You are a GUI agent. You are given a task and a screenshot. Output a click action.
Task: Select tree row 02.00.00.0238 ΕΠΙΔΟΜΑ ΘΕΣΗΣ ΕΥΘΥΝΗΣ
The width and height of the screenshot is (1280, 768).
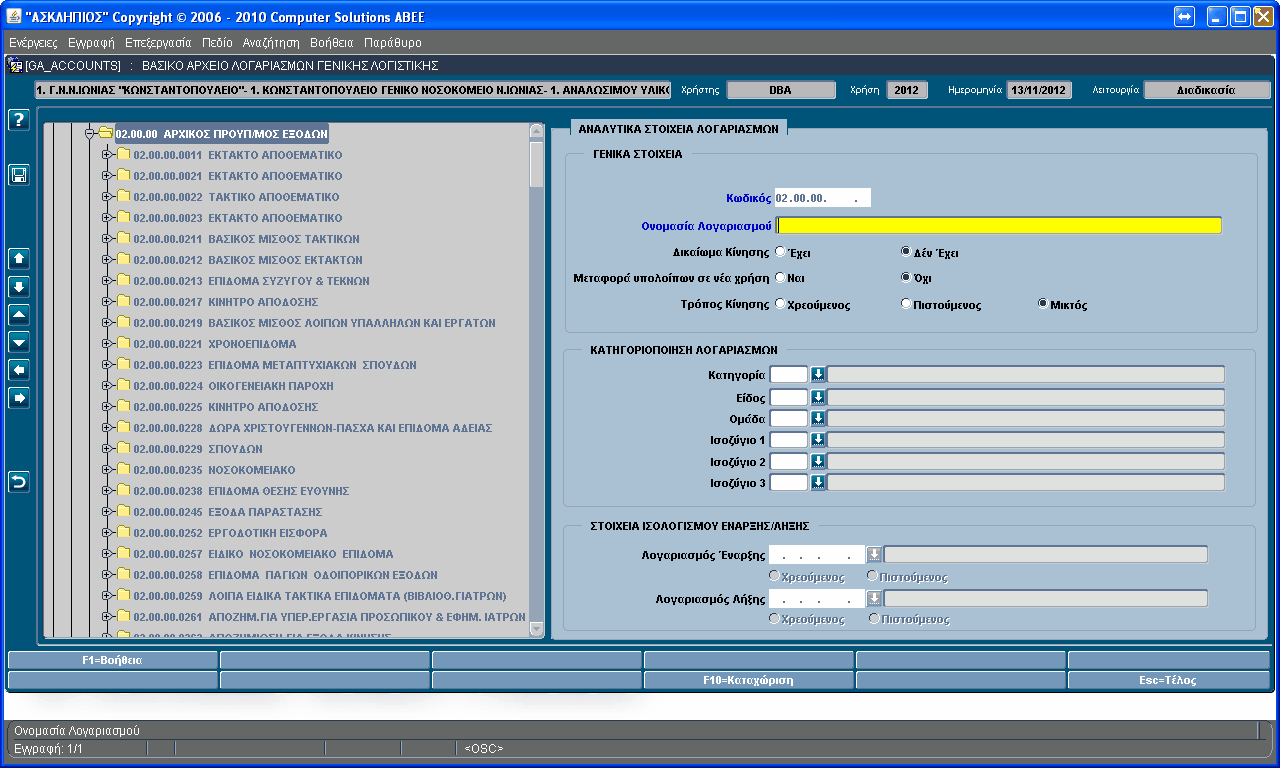241,491
